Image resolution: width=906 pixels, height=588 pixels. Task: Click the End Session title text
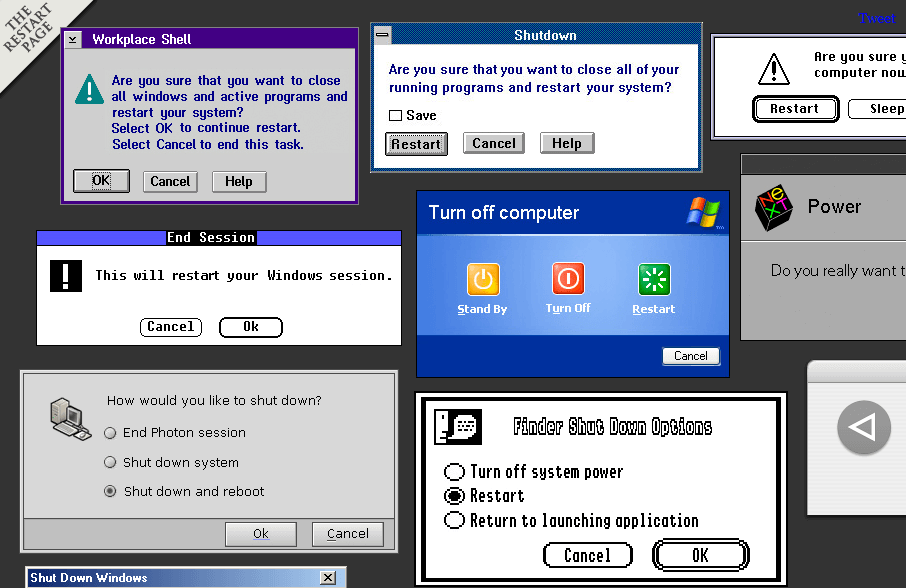211,237
